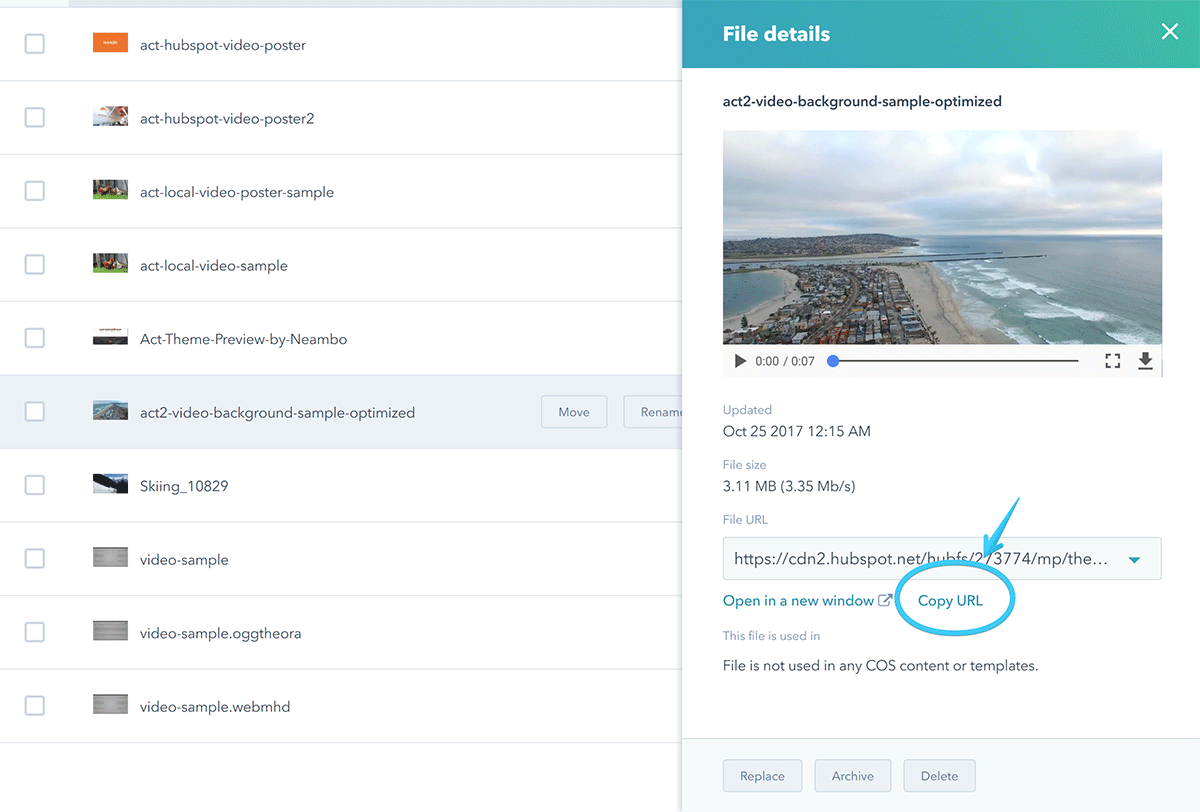The image size is (1200, 812).
Task: Select the Skiing_10829 file thumbnail icon
Action: (x=110, y=485)
